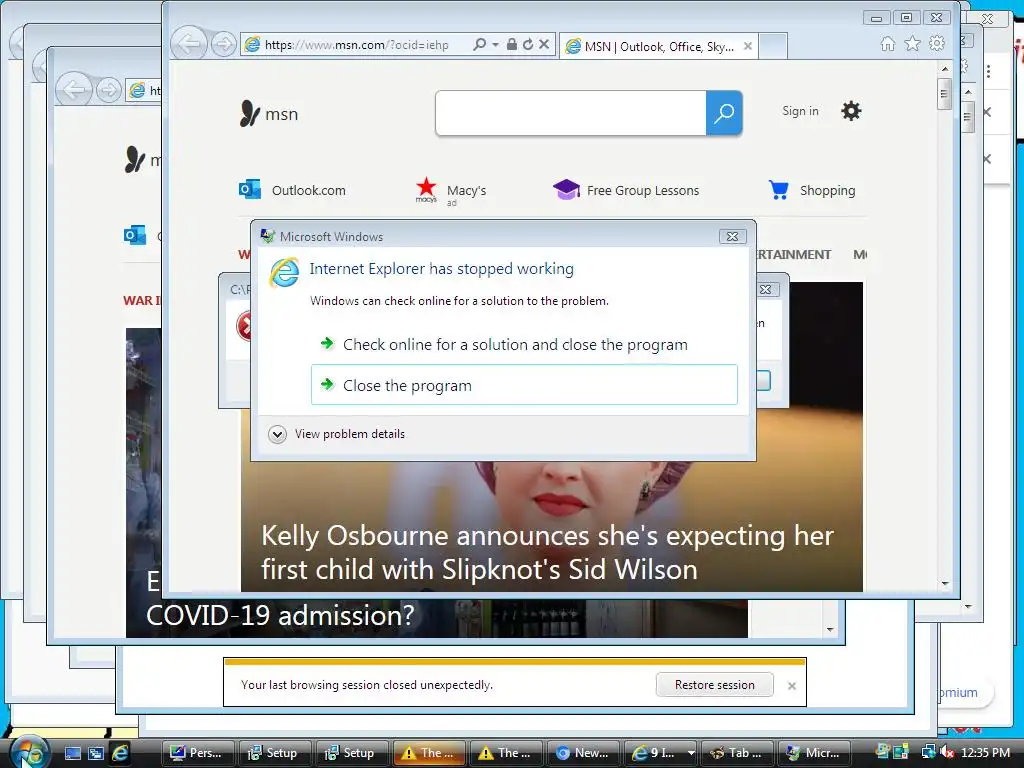Viewport: 1024px width, 768px height.
Task: Click the Back arrow in front IE window
Action: coord(189,44)
